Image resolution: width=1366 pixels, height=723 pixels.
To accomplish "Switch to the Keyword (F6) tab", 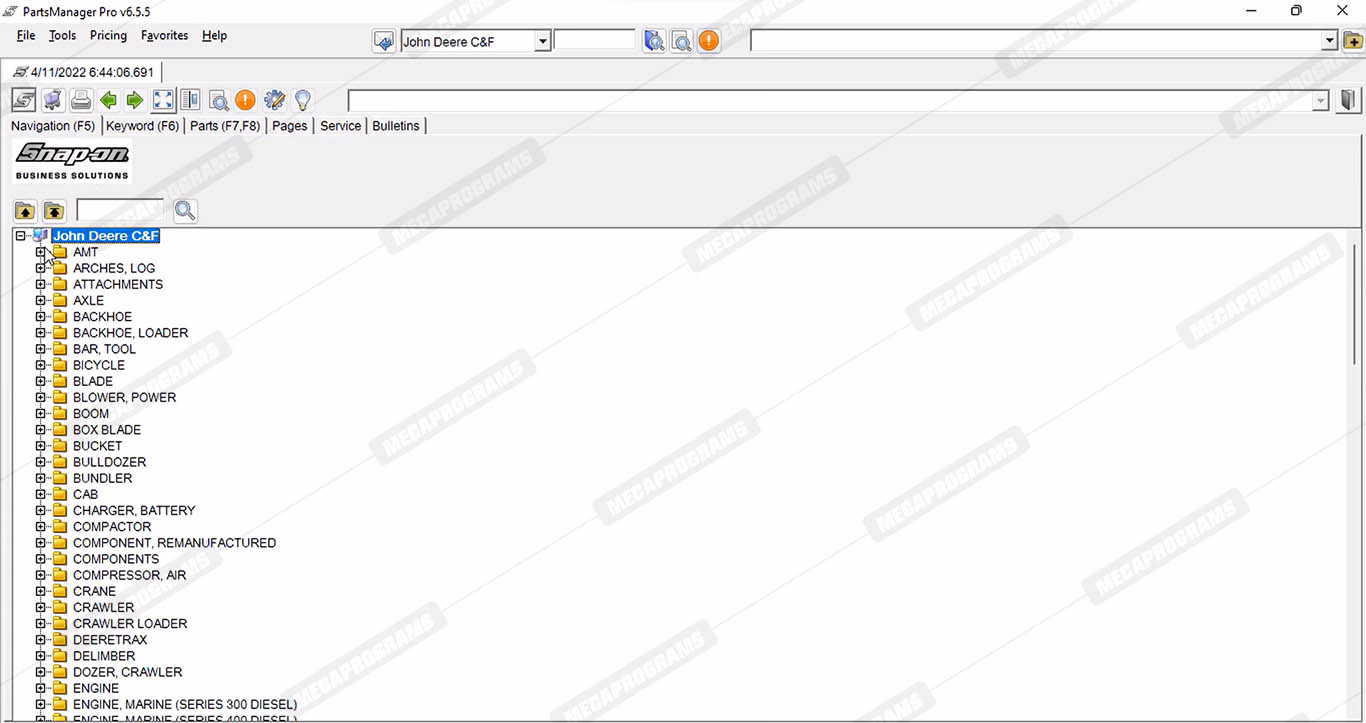I will pos(142,126).
